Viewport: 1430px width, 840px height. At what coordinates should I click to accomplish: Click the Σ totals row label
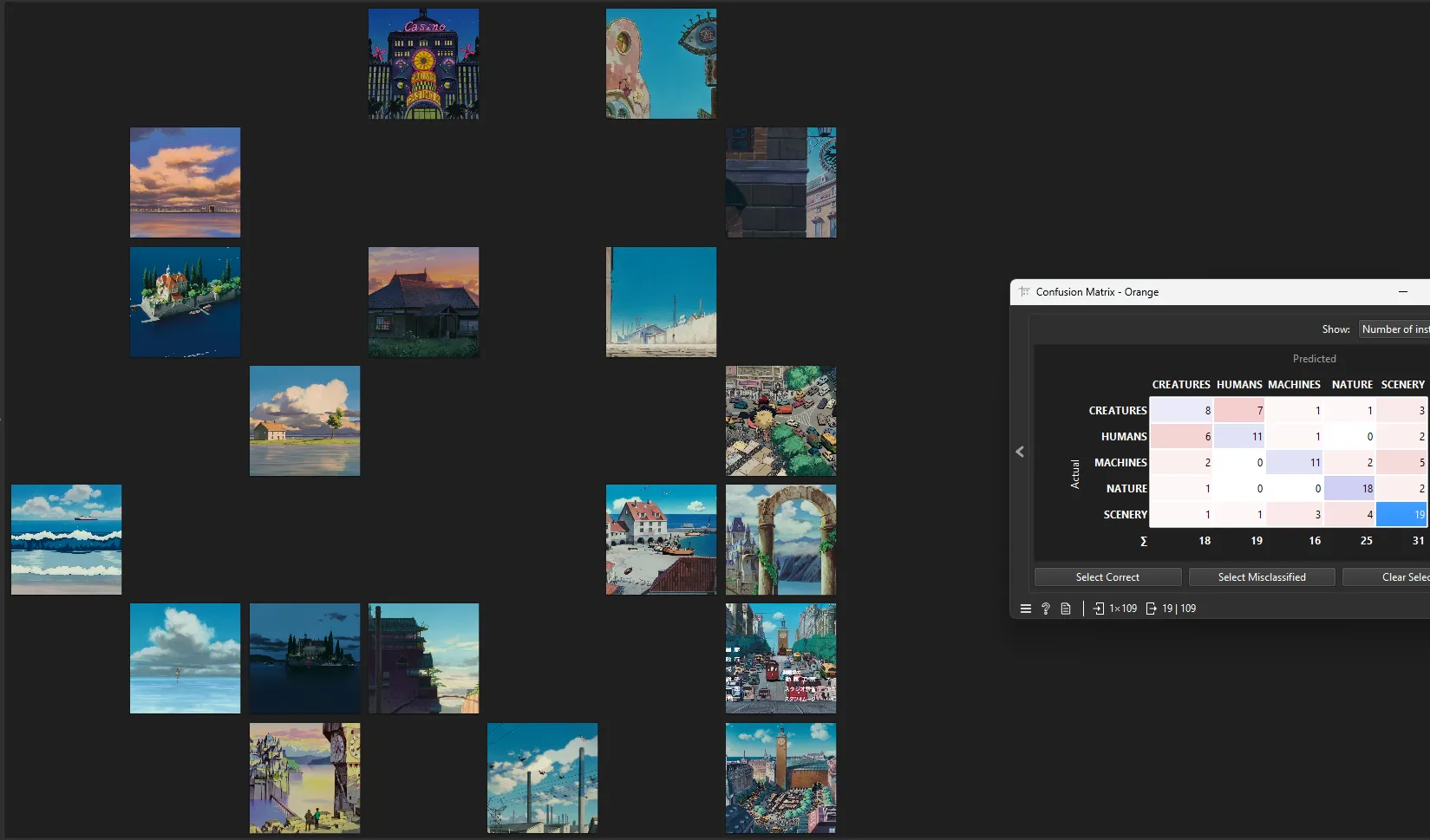1144,540
